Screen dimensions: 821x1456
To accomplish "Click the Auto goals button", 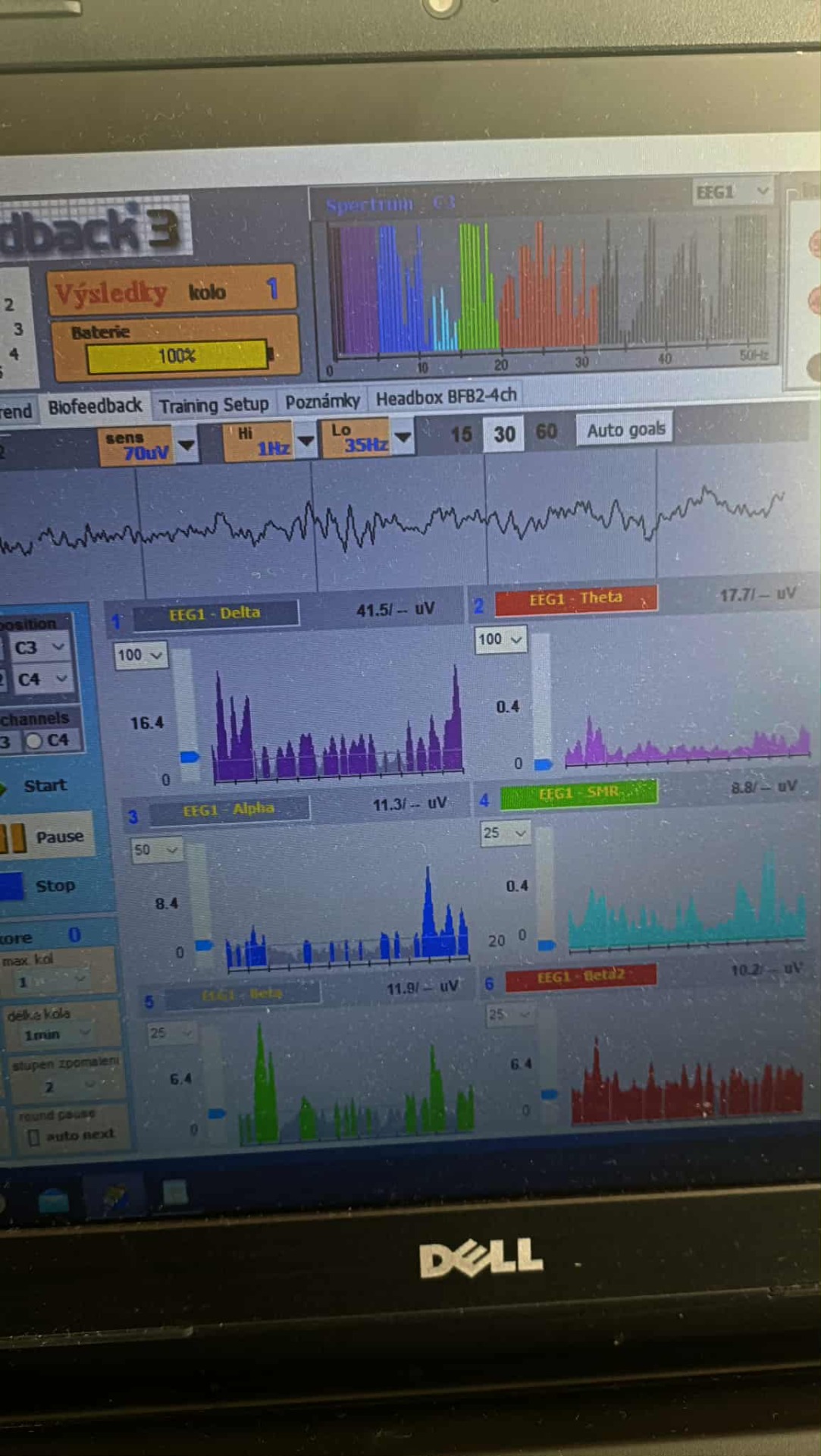I will tap(625, 430).
